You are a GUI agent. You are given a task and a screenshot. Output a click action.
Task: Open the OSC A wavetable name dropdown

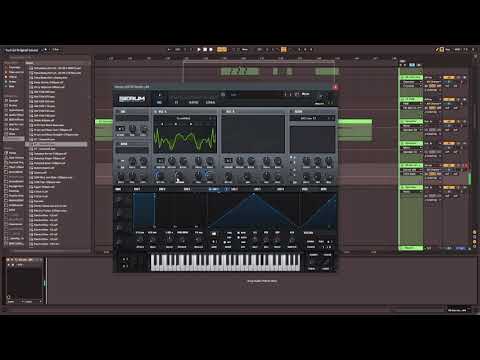183,118
